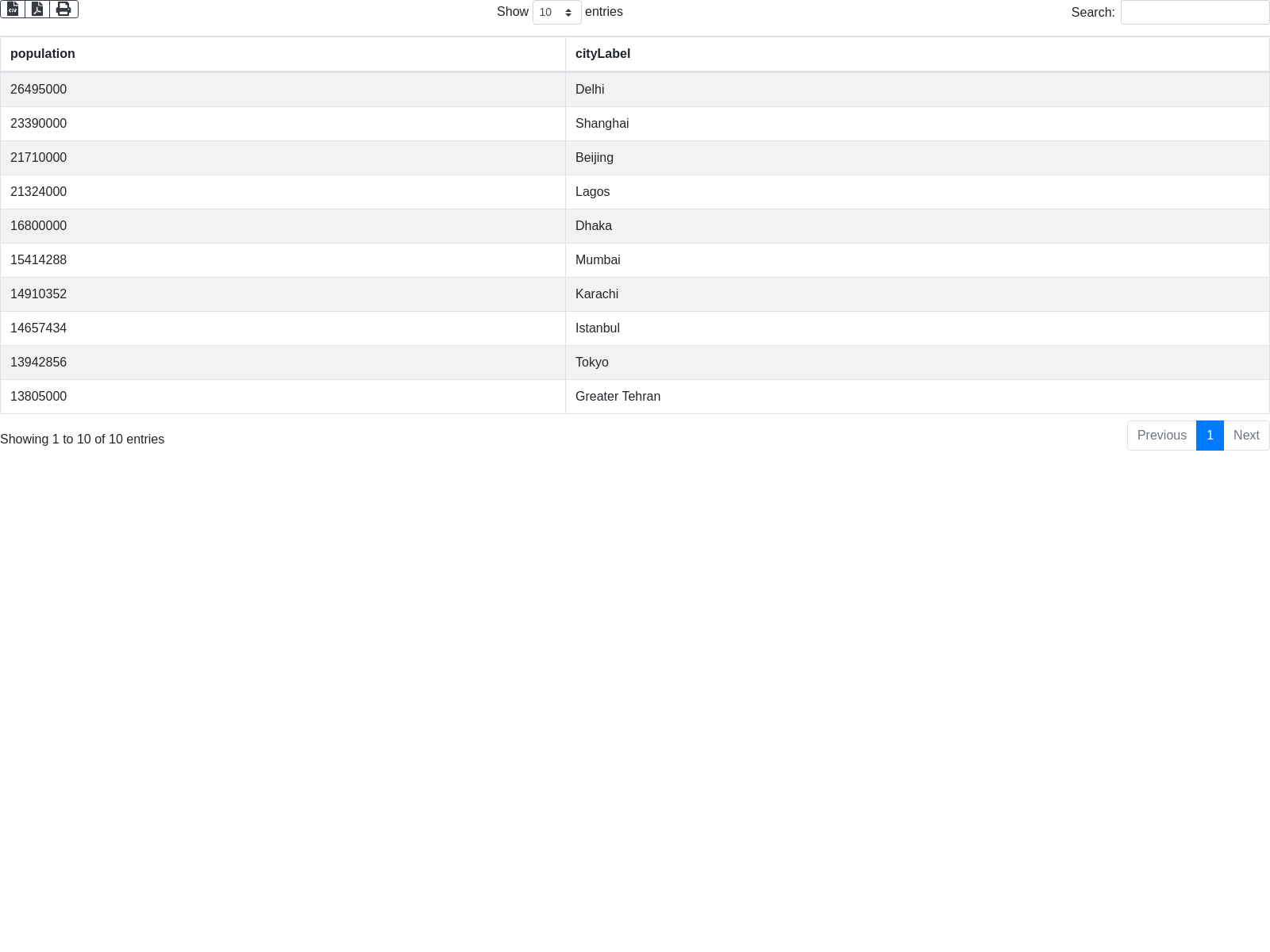Click the Dhaka city cell
This screenshot has height=952, width=1270.
tap(594, 226)
